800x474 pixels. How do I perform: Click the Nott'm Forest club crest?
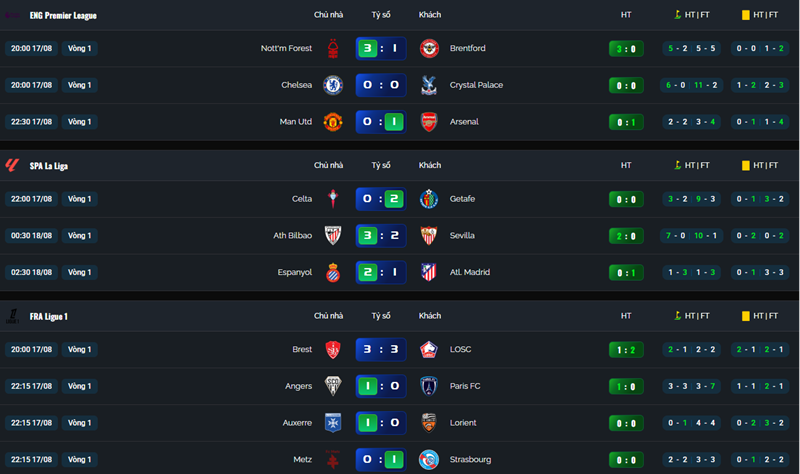click(333, 48)
